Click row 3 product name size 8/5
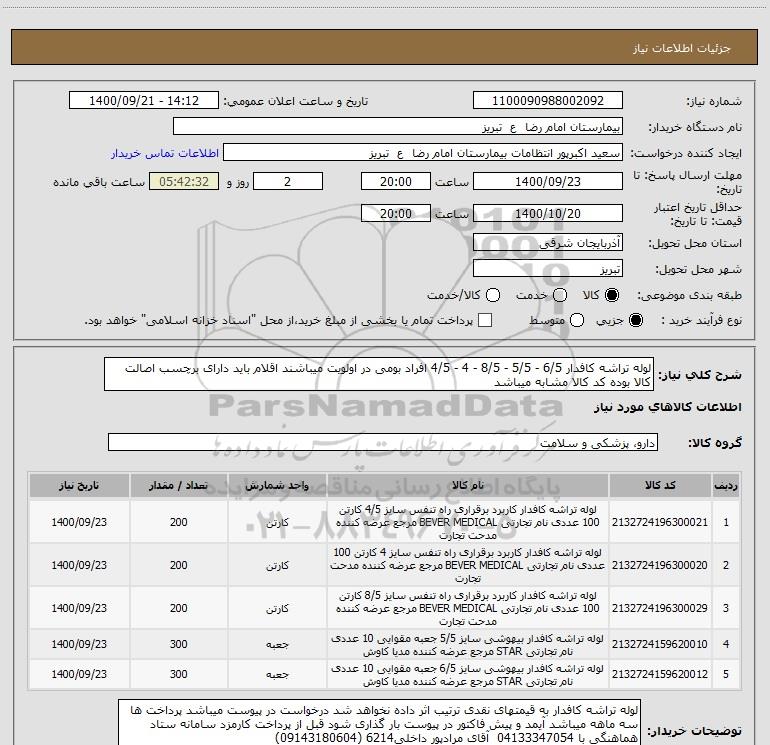This screenshot has width=770, height=745. coord(468,608)
